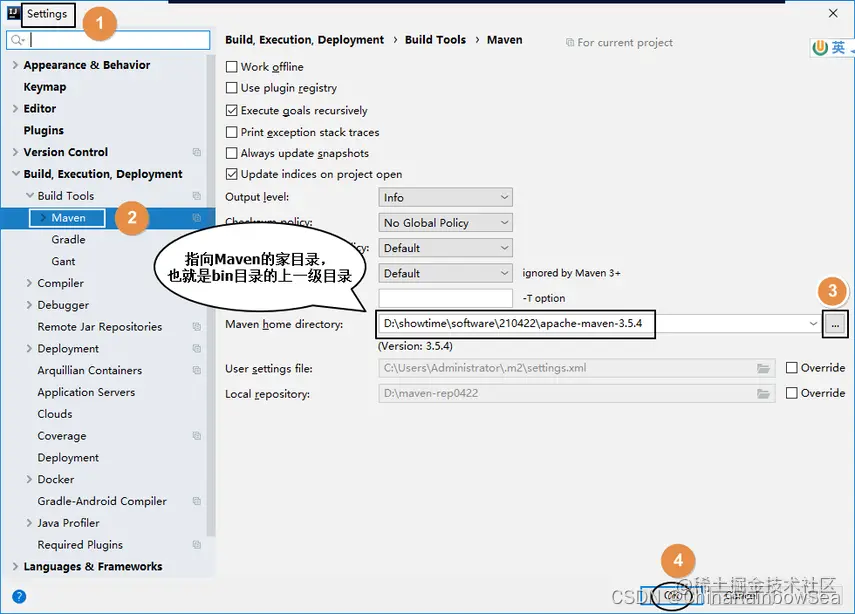The image size is (855, 614).
Task: Open the Output level Info dropdown
Action: 445,197
